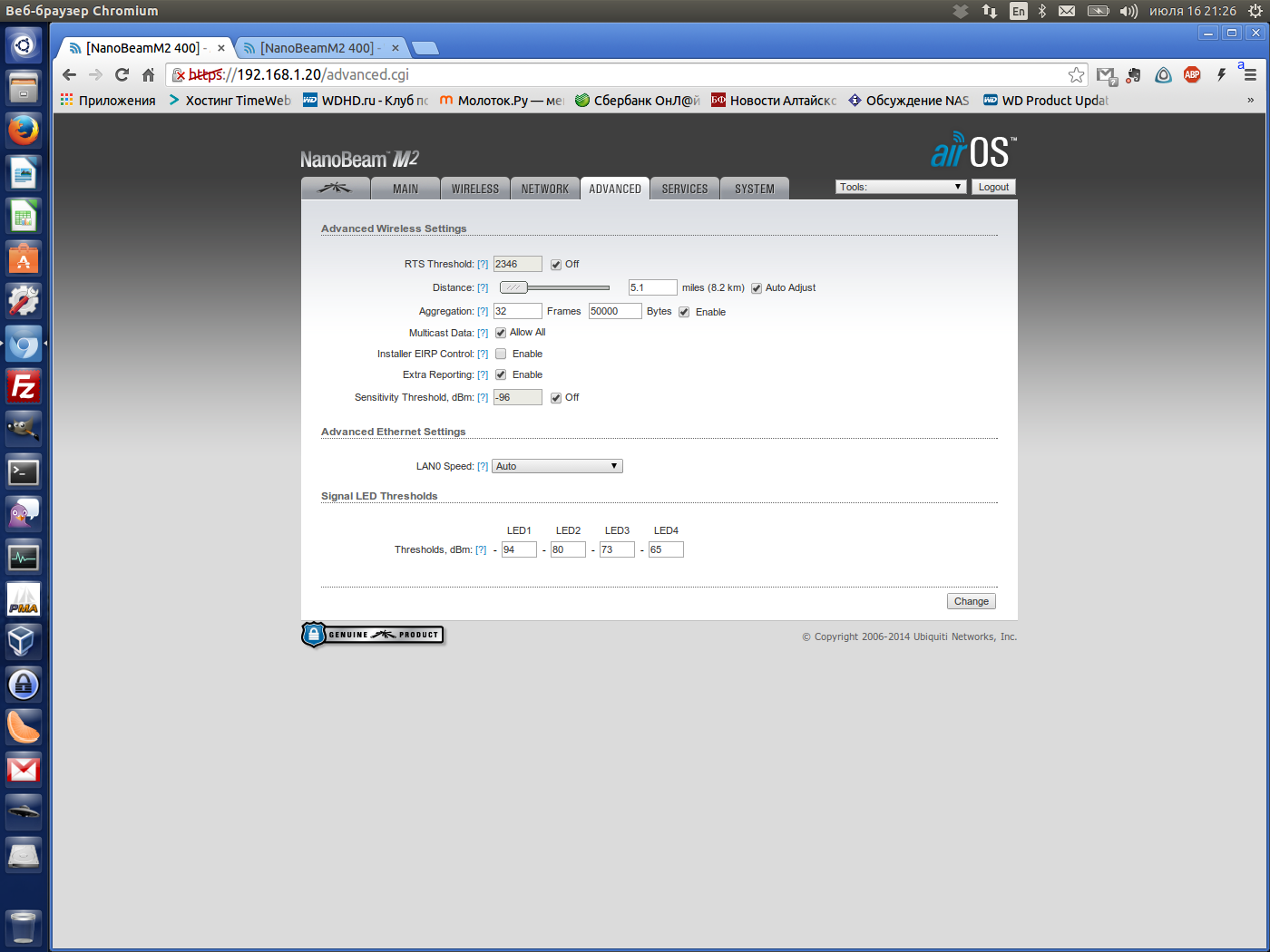The image size is (1270, 952).
Task: Open Distance help link
Action: 483,288
